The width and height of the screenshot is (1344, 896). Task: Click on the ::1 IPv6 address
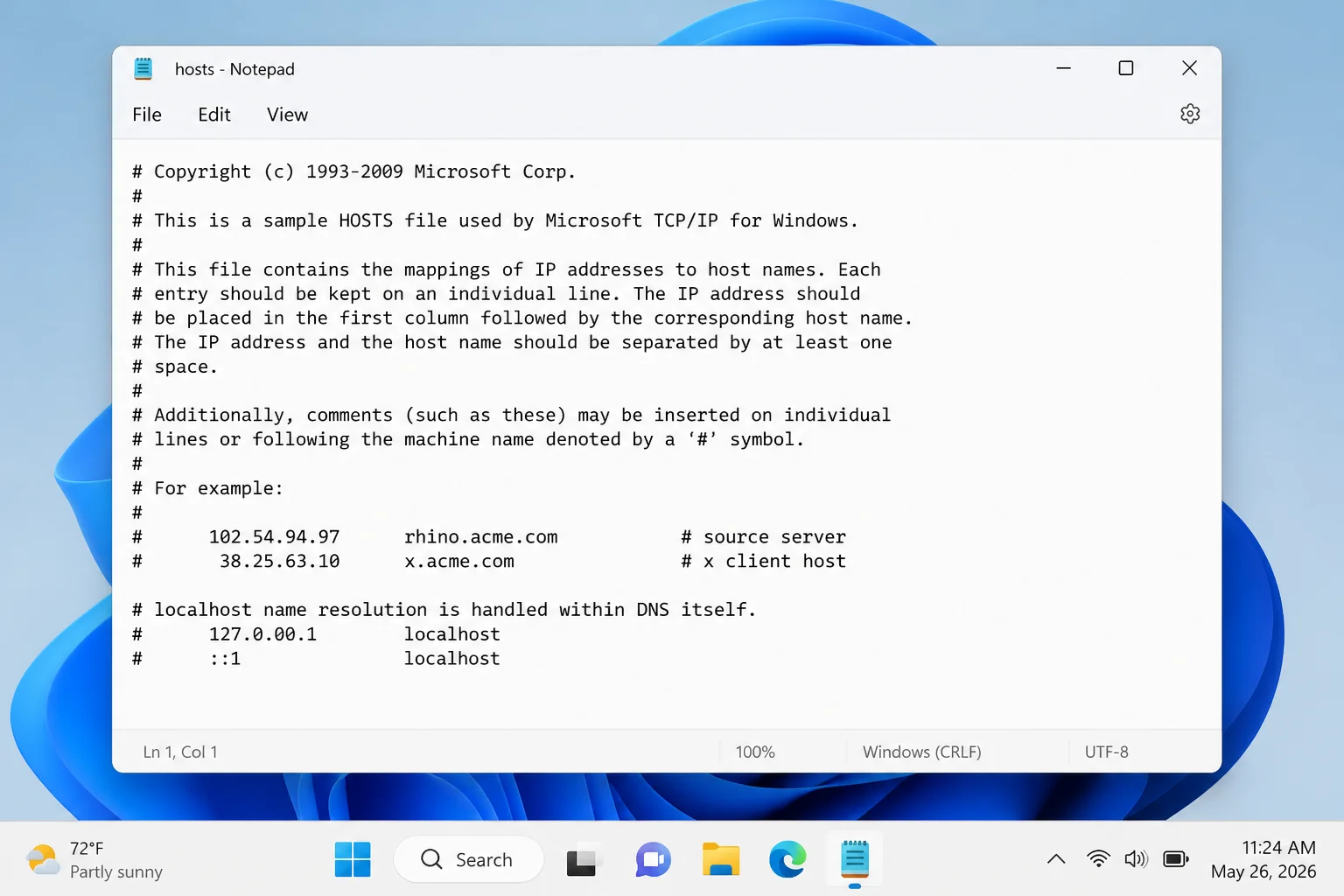click(x=225, y=658)
